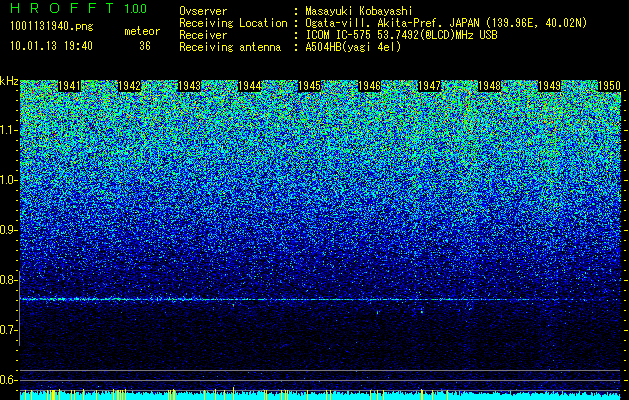Click the HROFFT 1.00 title text
This screenshot has width=629, height=400.
(79, 8)
